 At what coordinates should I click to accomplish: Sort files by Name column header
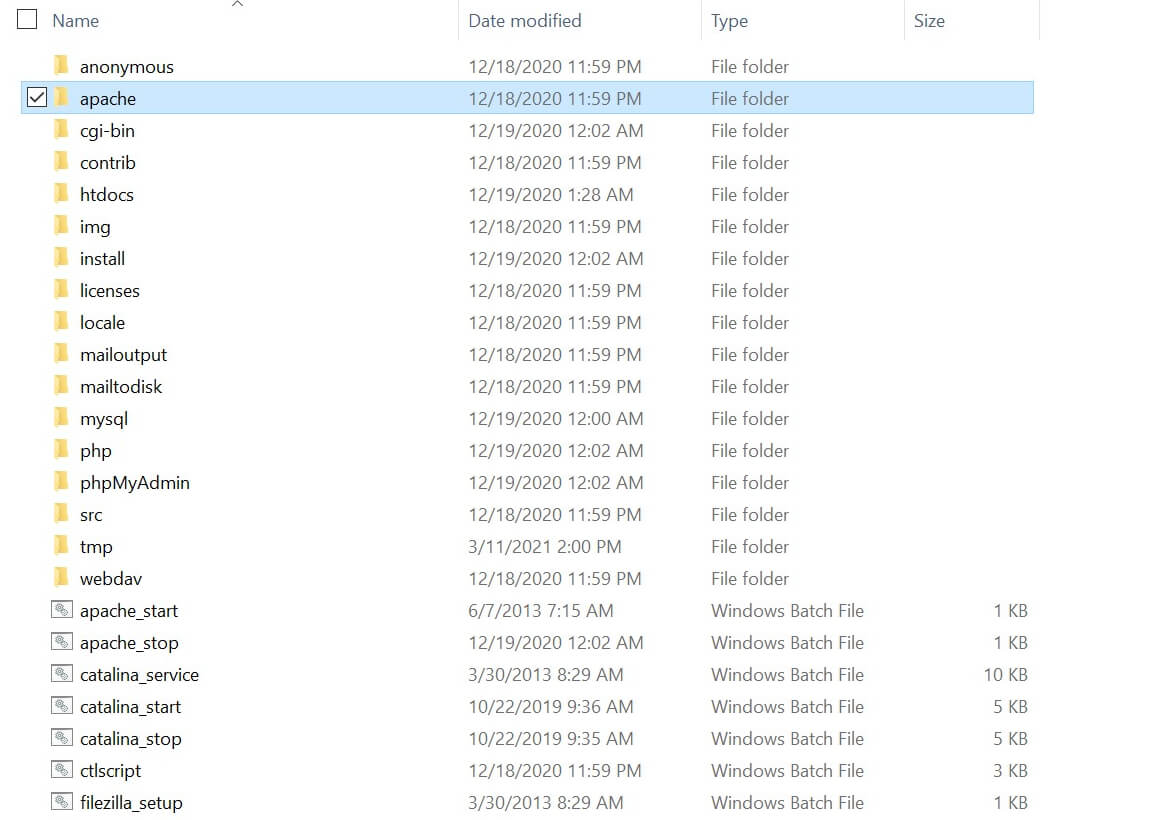click(x=76, y=20)
